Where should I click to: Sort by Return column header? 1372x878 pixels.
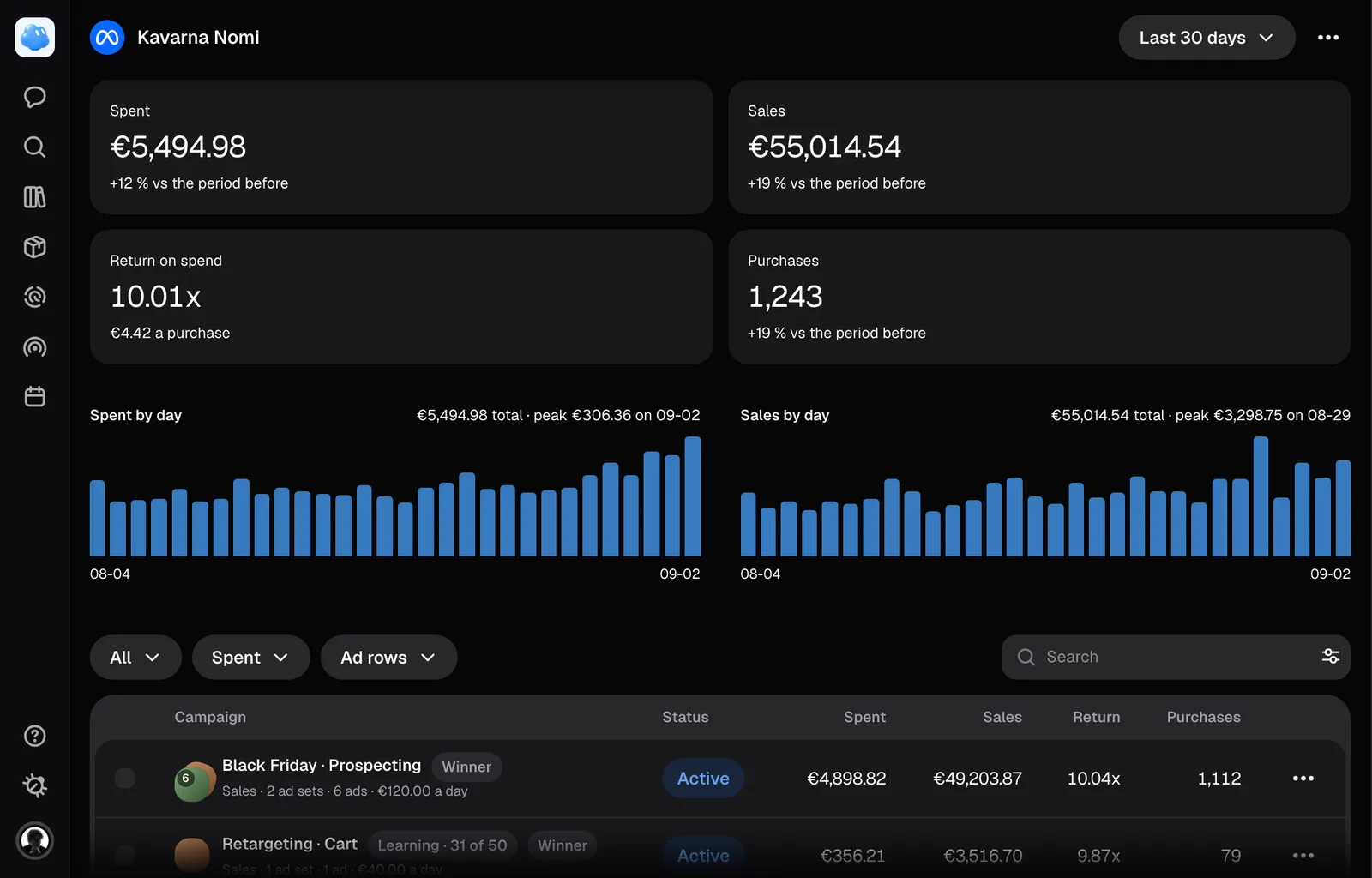1096,717
